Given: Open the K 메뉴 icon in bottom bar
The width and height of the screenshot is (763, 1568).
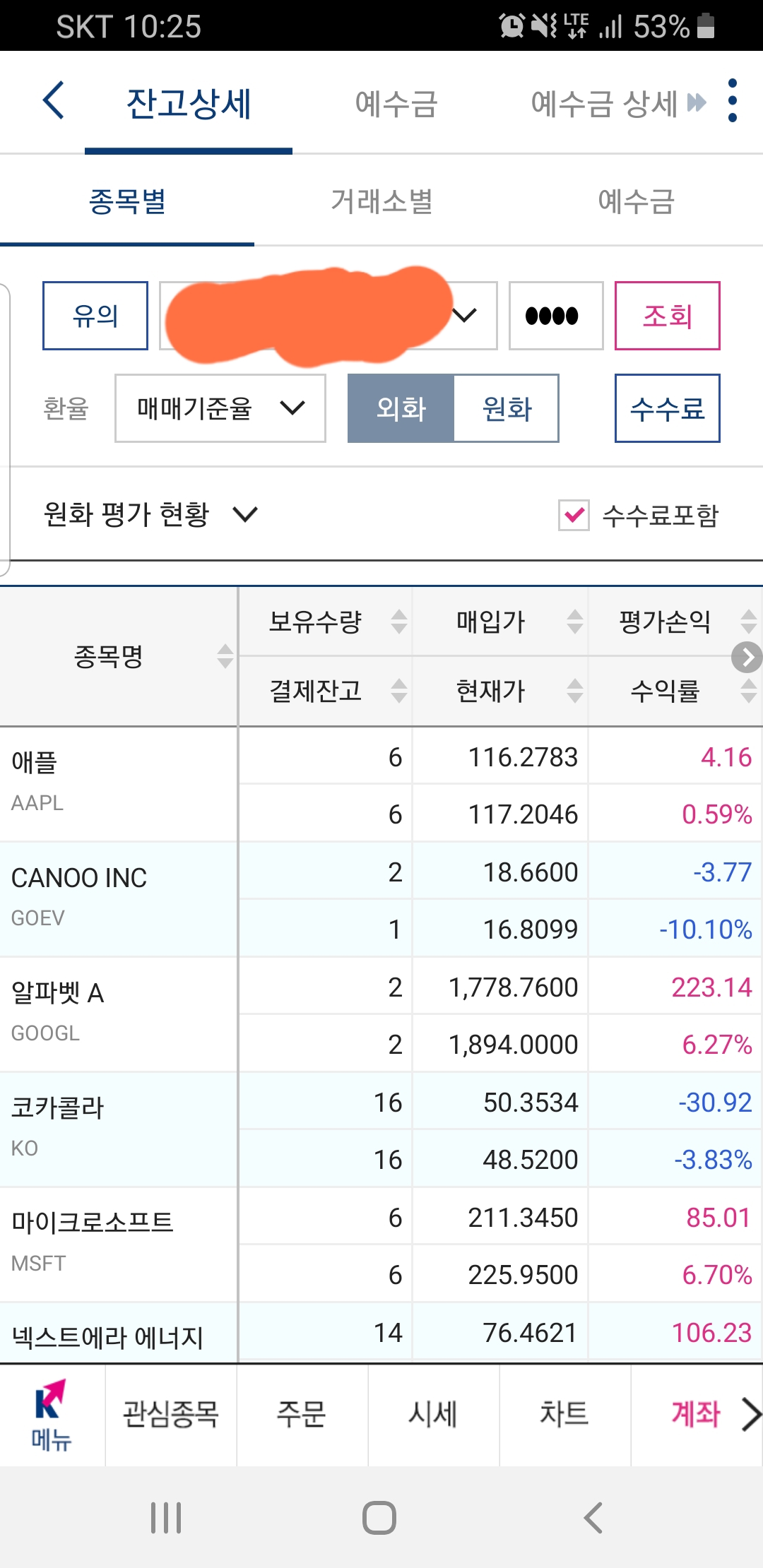Looking at the screenshot, I should tap(52, 1415).
